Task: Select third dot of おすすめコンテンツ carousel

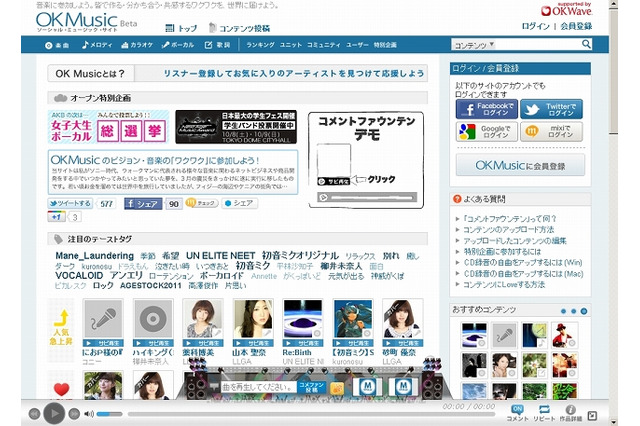Action: tap(584, 311)
